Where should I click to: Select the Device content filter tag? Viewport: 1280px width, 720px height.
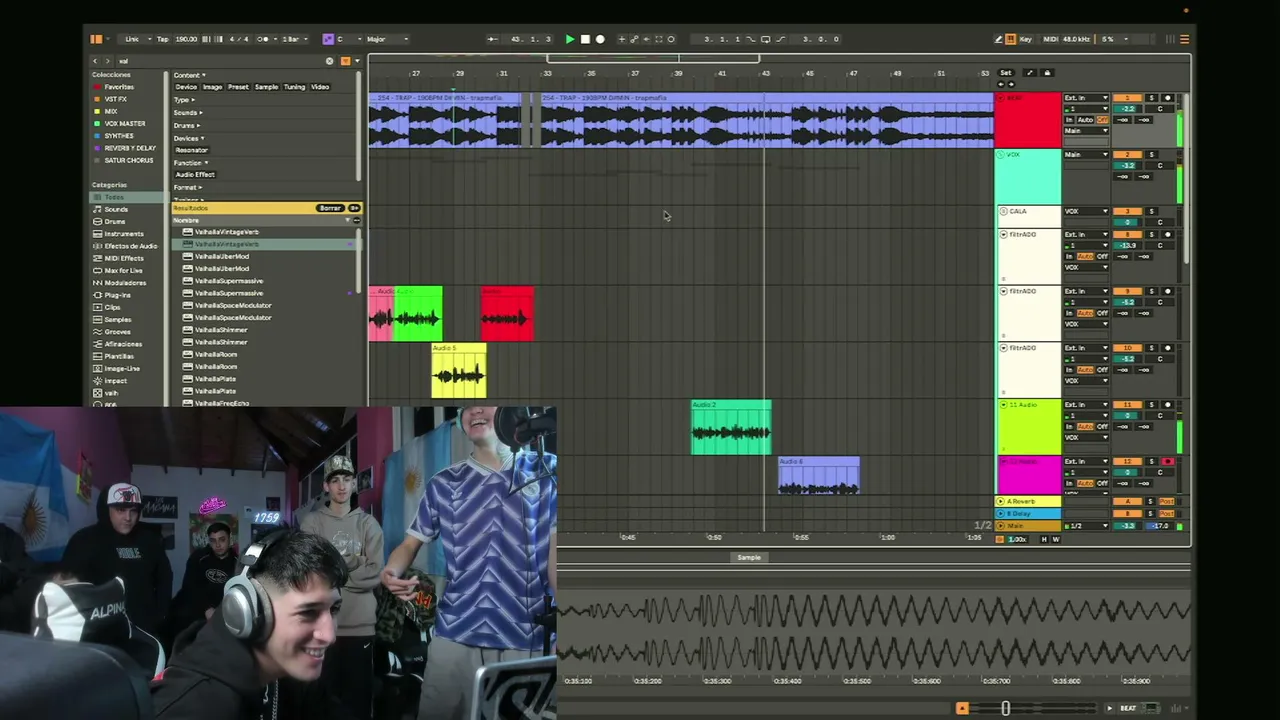186,87
